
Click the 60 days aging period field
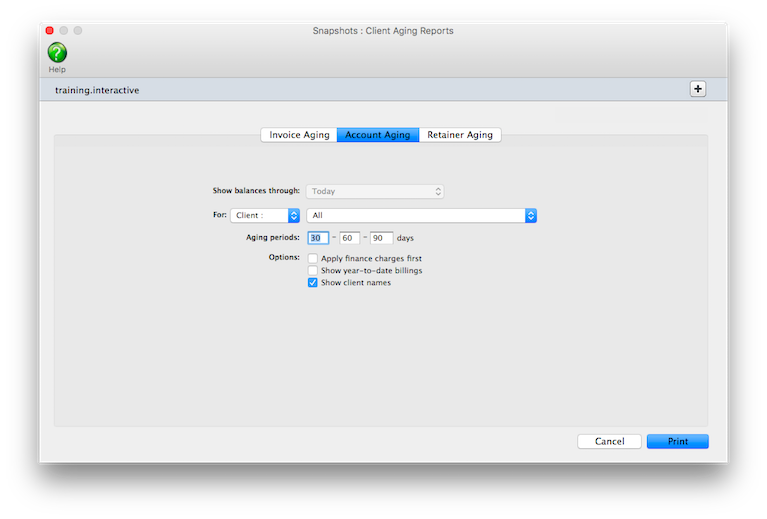[x=349, y=238]
